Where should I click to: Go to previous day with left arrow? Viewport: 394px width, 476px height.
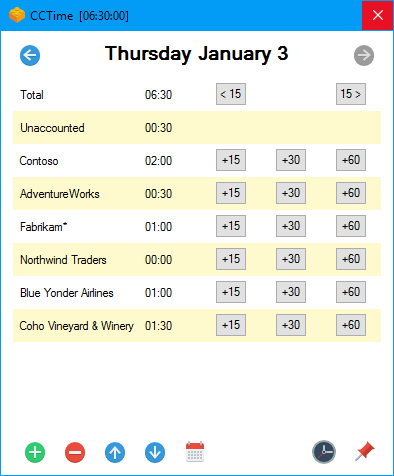point(30,55)
